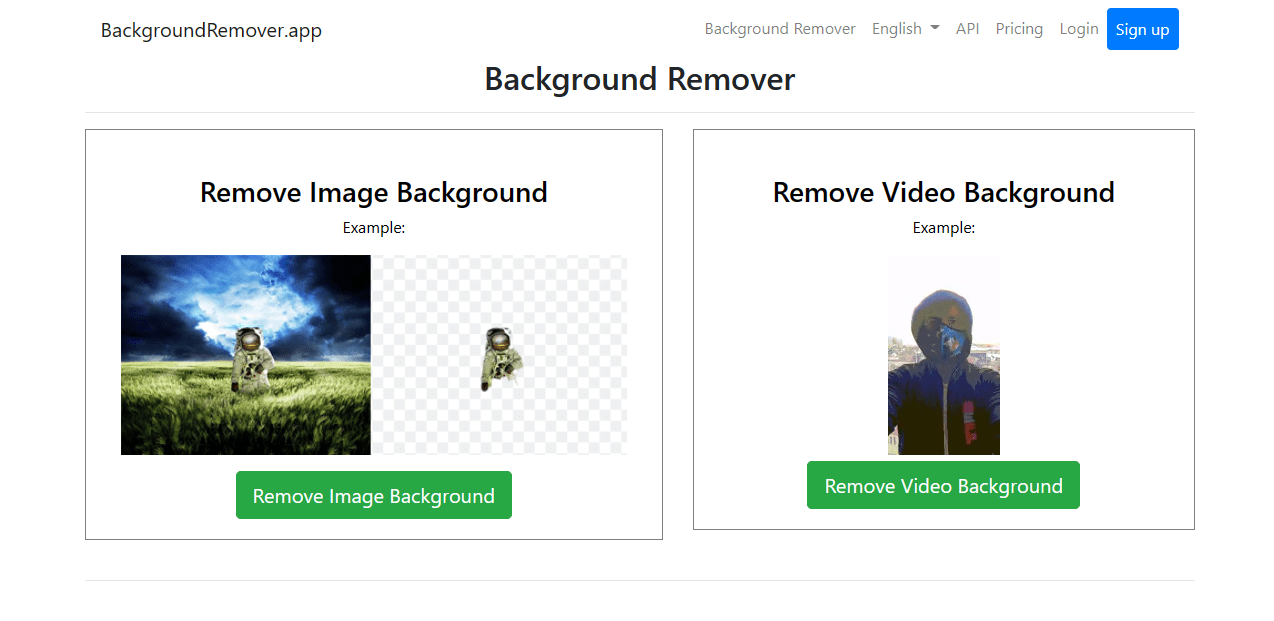This screenshot has width=1274, height=621.
Task: Click the Remove Video Background button
Action: pos(943,485)
